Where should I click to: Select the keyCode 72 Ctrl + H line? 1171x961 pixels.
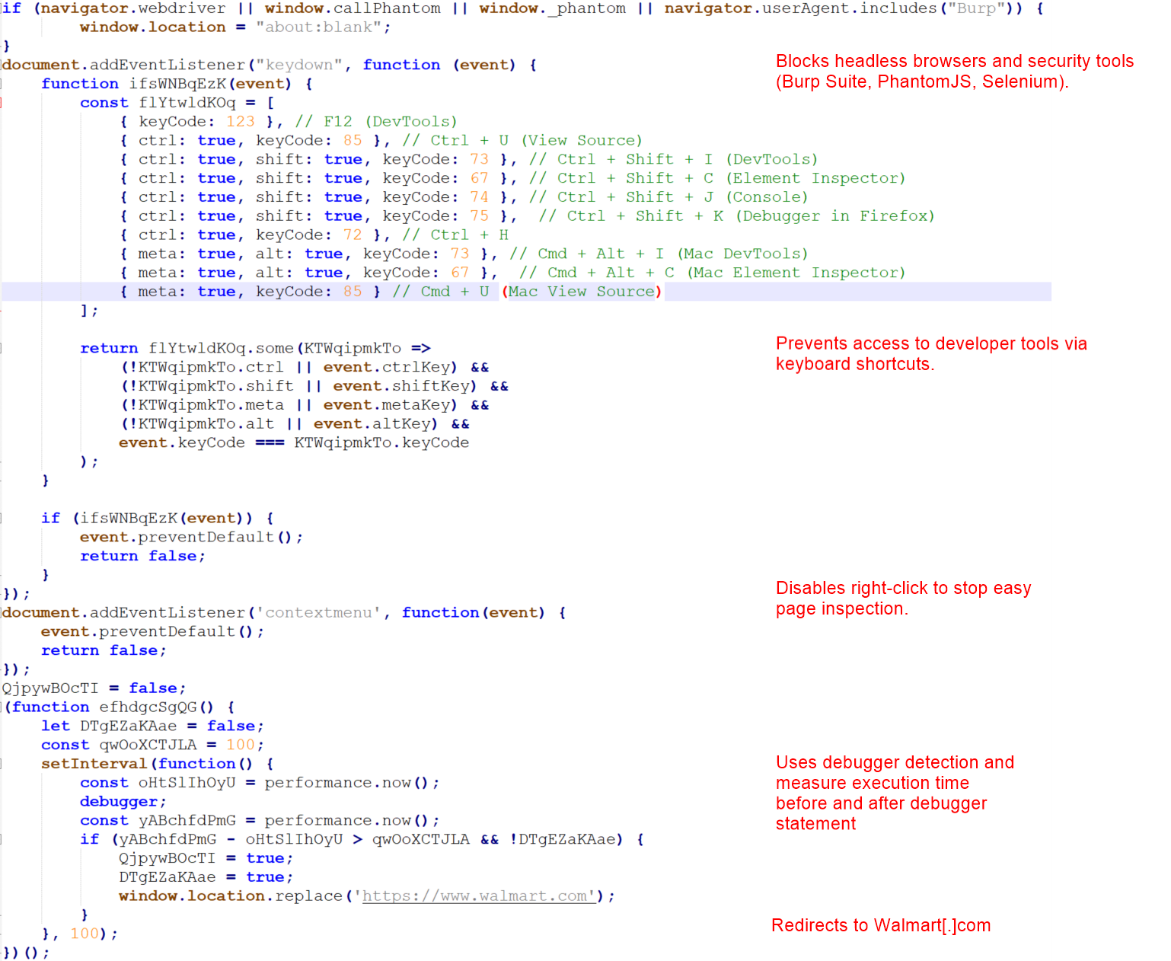314,235
